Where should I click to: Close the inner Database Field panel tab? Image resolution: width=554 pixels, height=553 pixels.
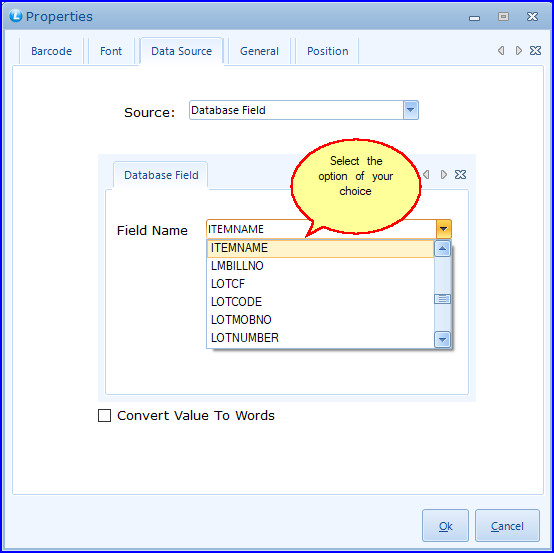click(460, 175)
